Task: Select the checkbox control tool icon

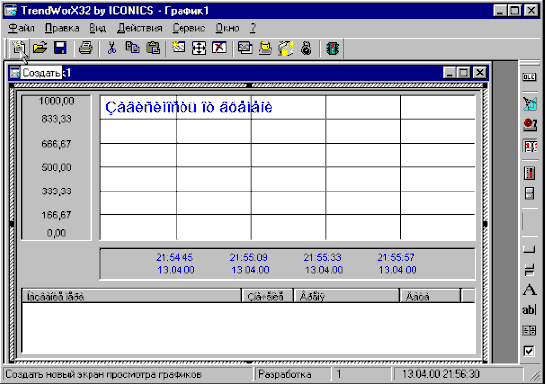Action: pos(529,351)
